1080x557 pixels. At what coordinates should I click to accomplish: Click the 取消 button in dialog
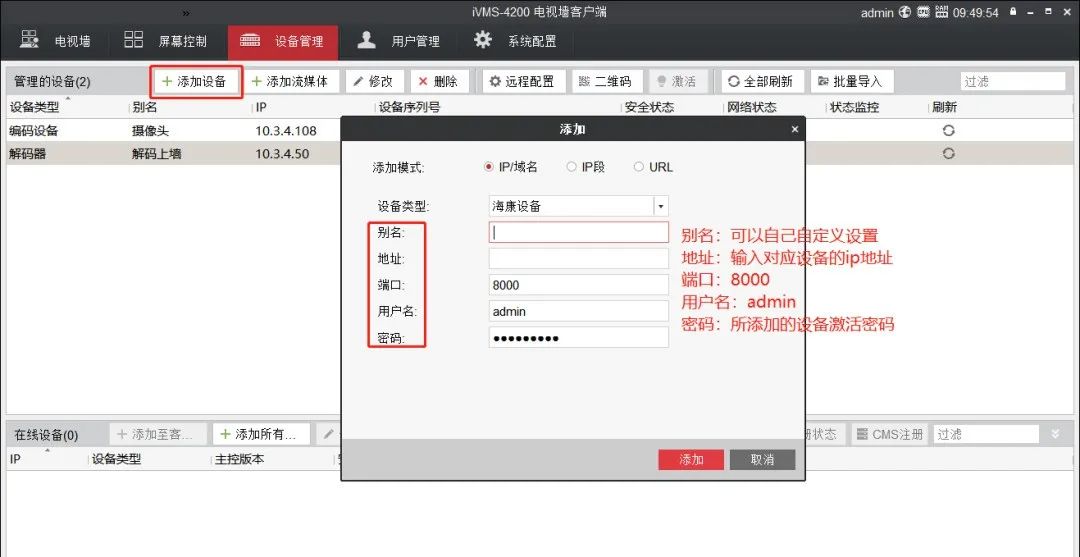[762, 460]
